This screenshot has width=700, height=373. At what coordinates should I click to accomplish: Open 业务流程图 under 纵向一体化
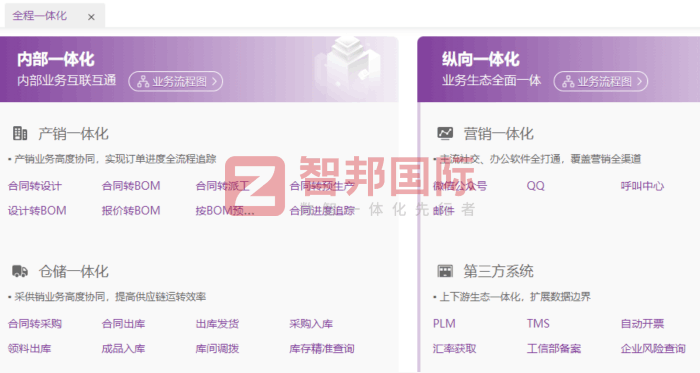(x=600, y=81)
